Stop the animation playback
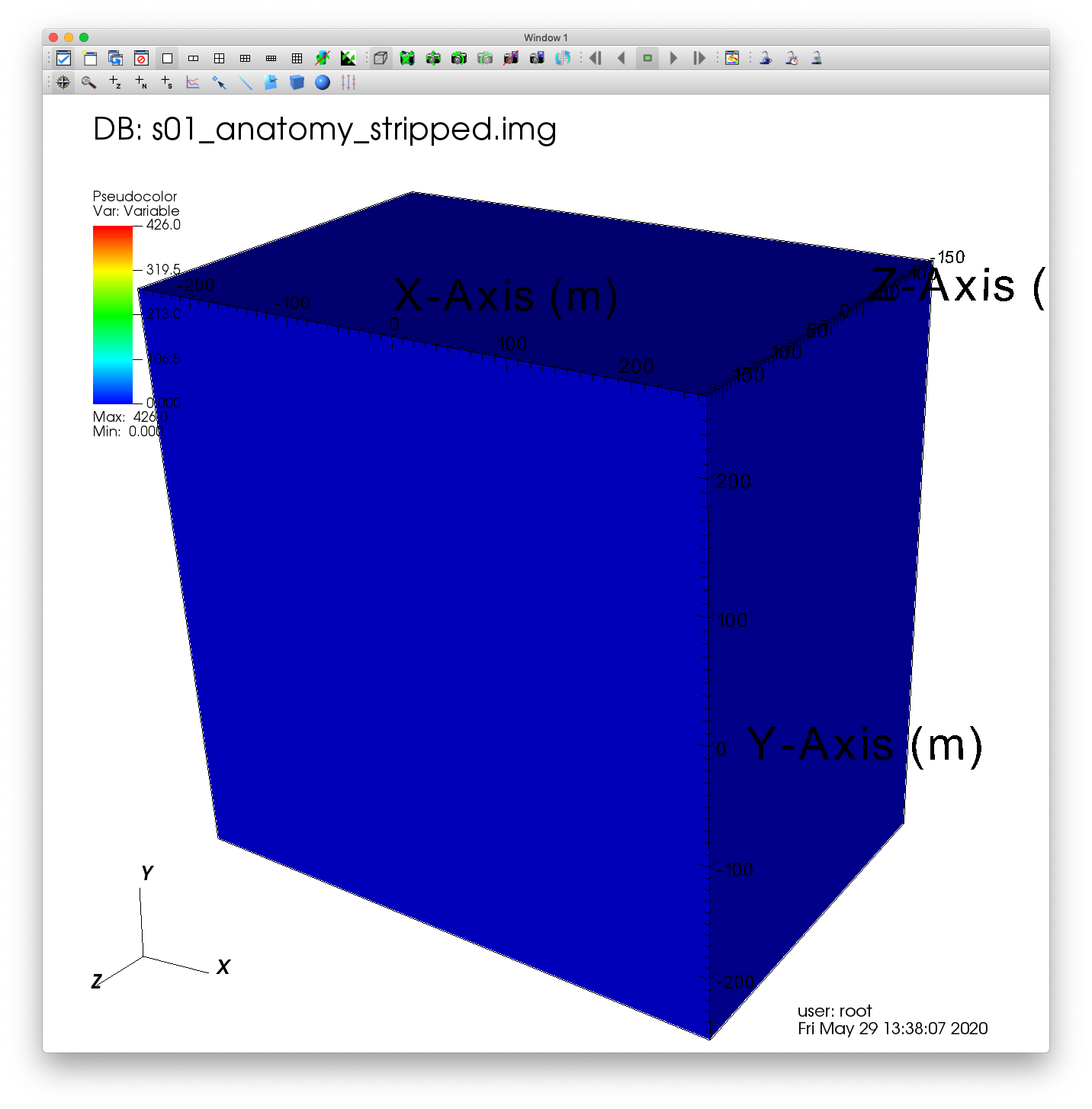 coord(647,58)
